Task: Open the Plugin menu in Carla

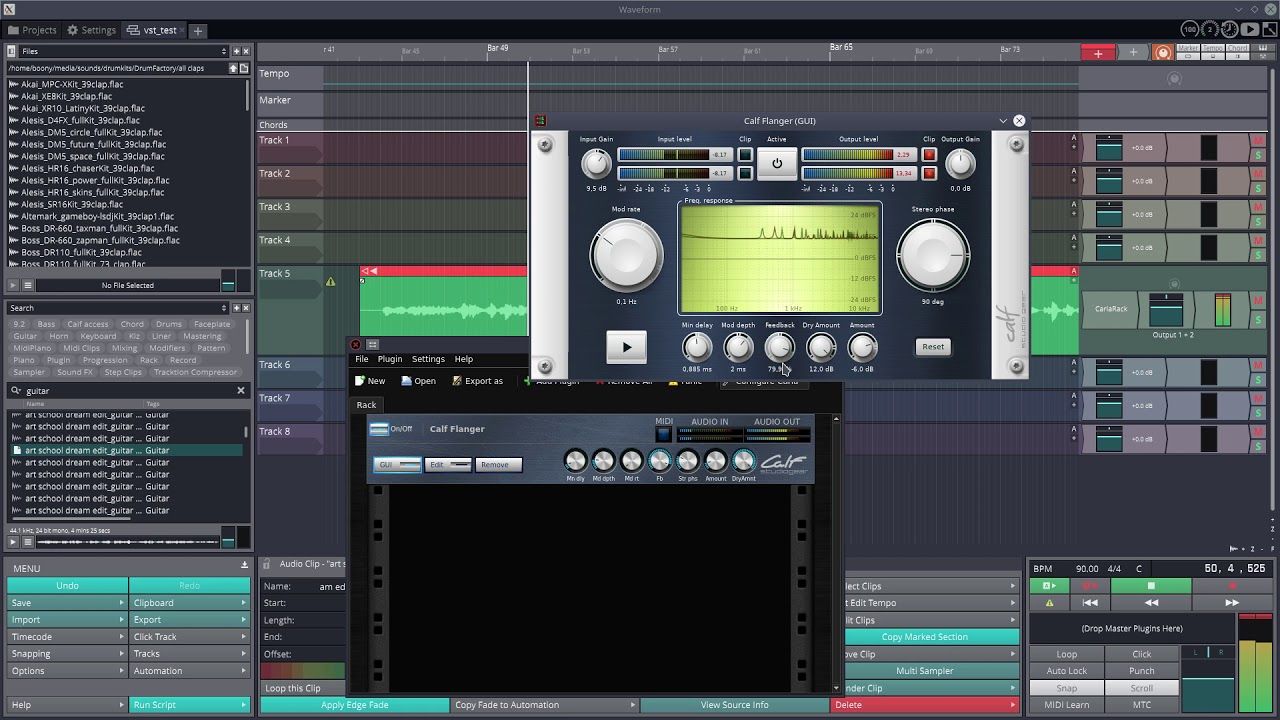Action: tap(390, 359)
